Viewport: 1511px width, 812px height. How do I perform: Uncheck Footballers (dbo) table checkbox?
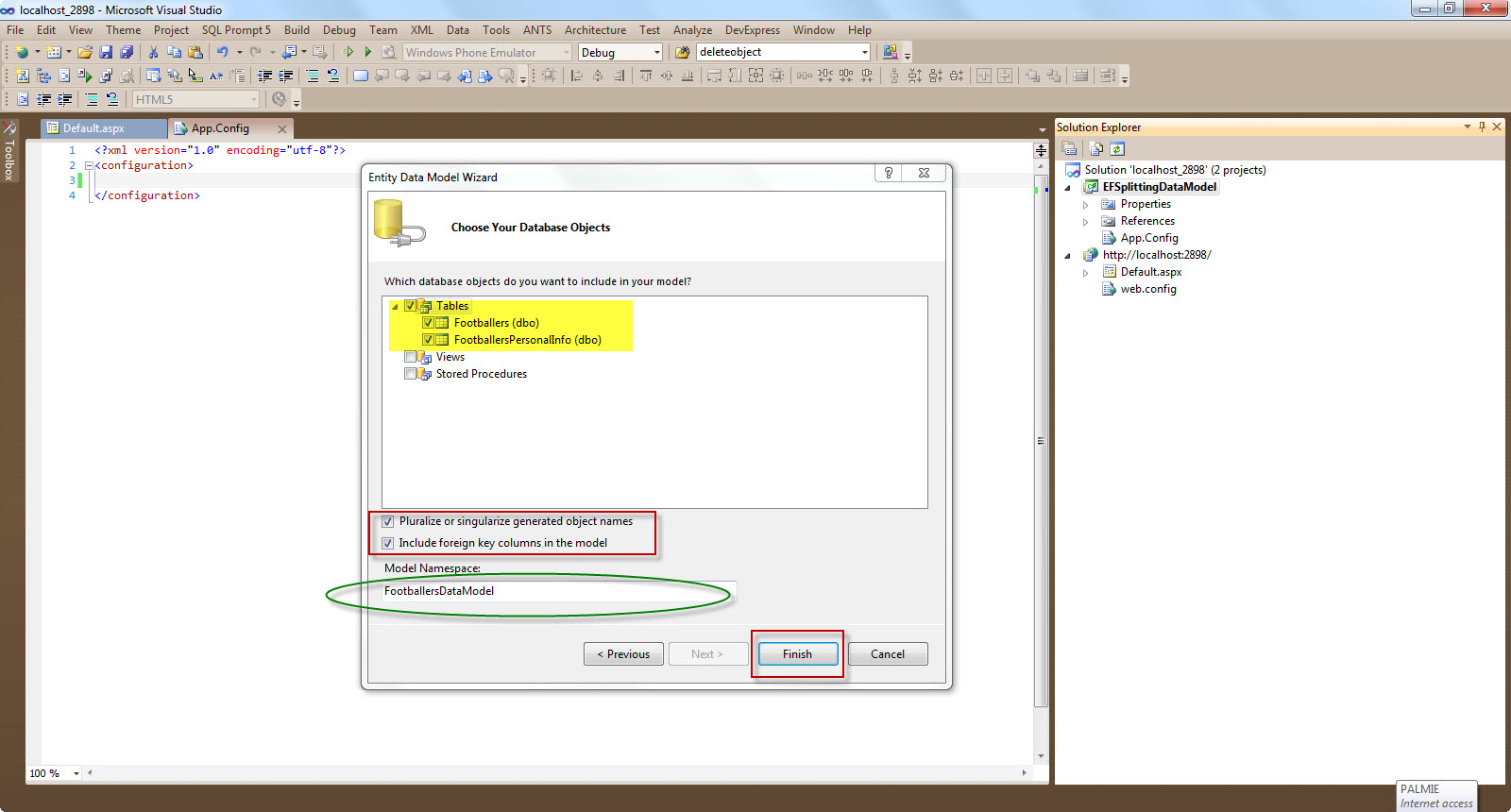pos(428,323)
